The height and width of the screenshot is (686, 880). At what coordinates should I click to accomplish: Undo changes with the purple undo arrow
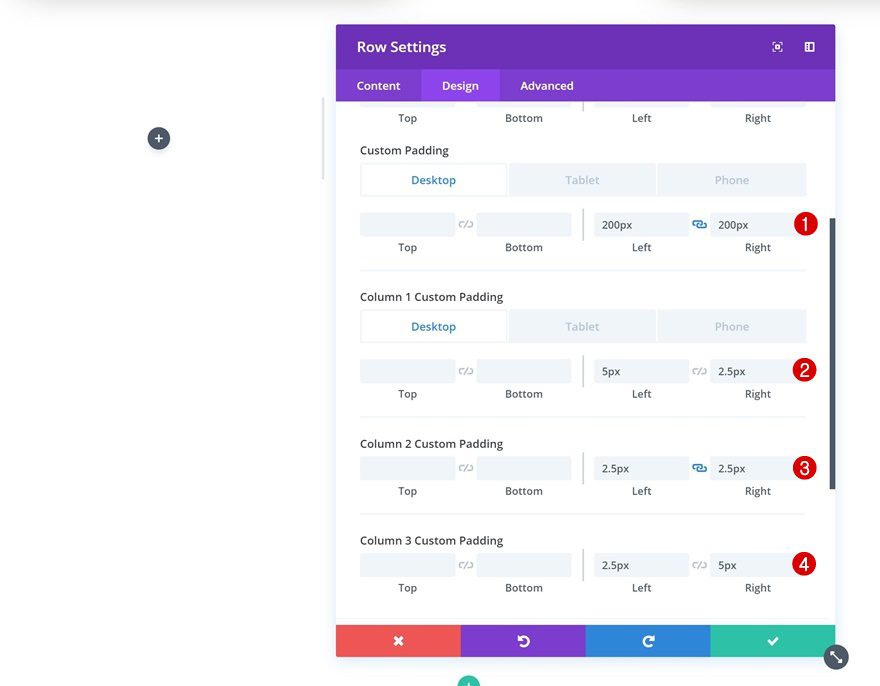click(x=523, y=640)
